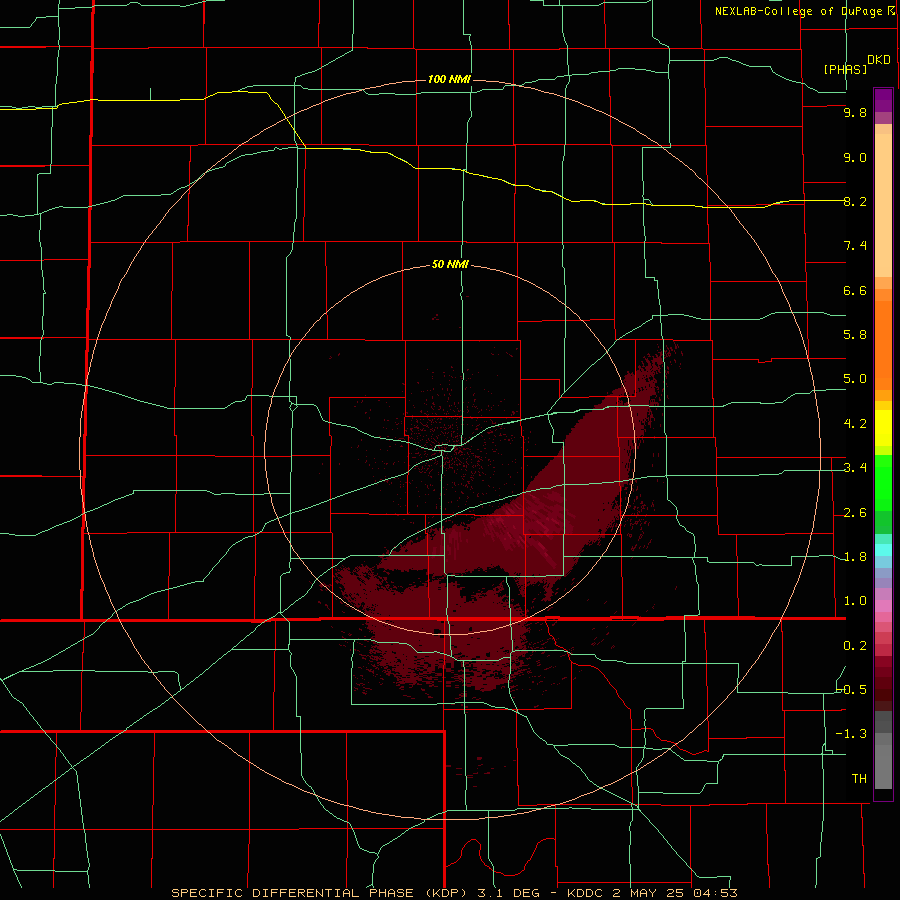Click the -1.3 scale value

click(x=852, y=734)
